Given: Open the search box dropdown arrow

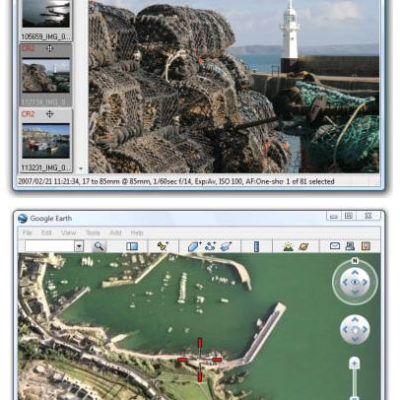Looking at the screenshot, I should coord(79,246).
